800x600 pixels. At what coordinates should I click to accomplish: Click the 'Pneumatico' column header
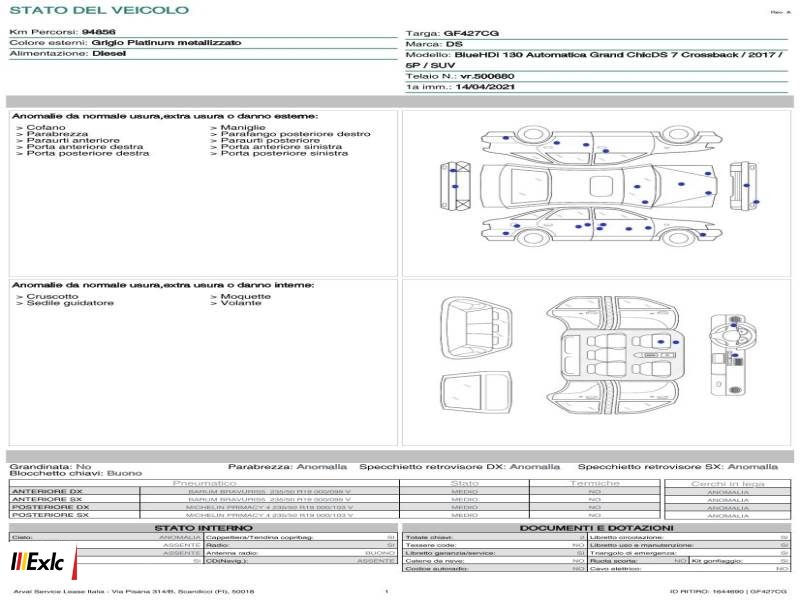click(x=205, y=483)
